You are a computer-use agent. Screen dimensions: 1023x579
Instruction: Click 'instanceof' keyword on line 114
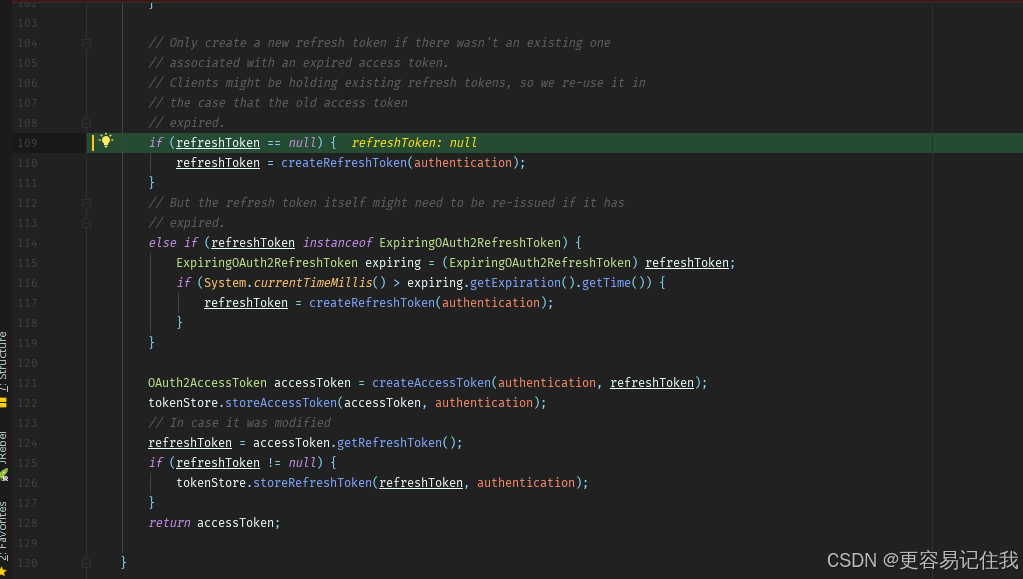337,243
